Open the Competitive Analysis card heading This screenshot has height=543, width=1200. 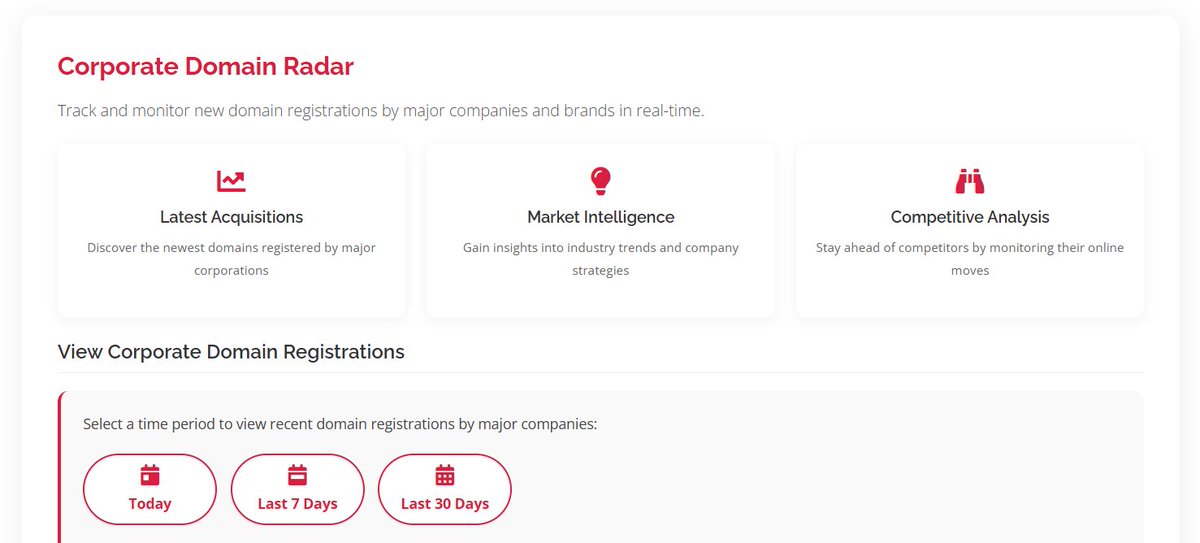(x=970, y=217)
